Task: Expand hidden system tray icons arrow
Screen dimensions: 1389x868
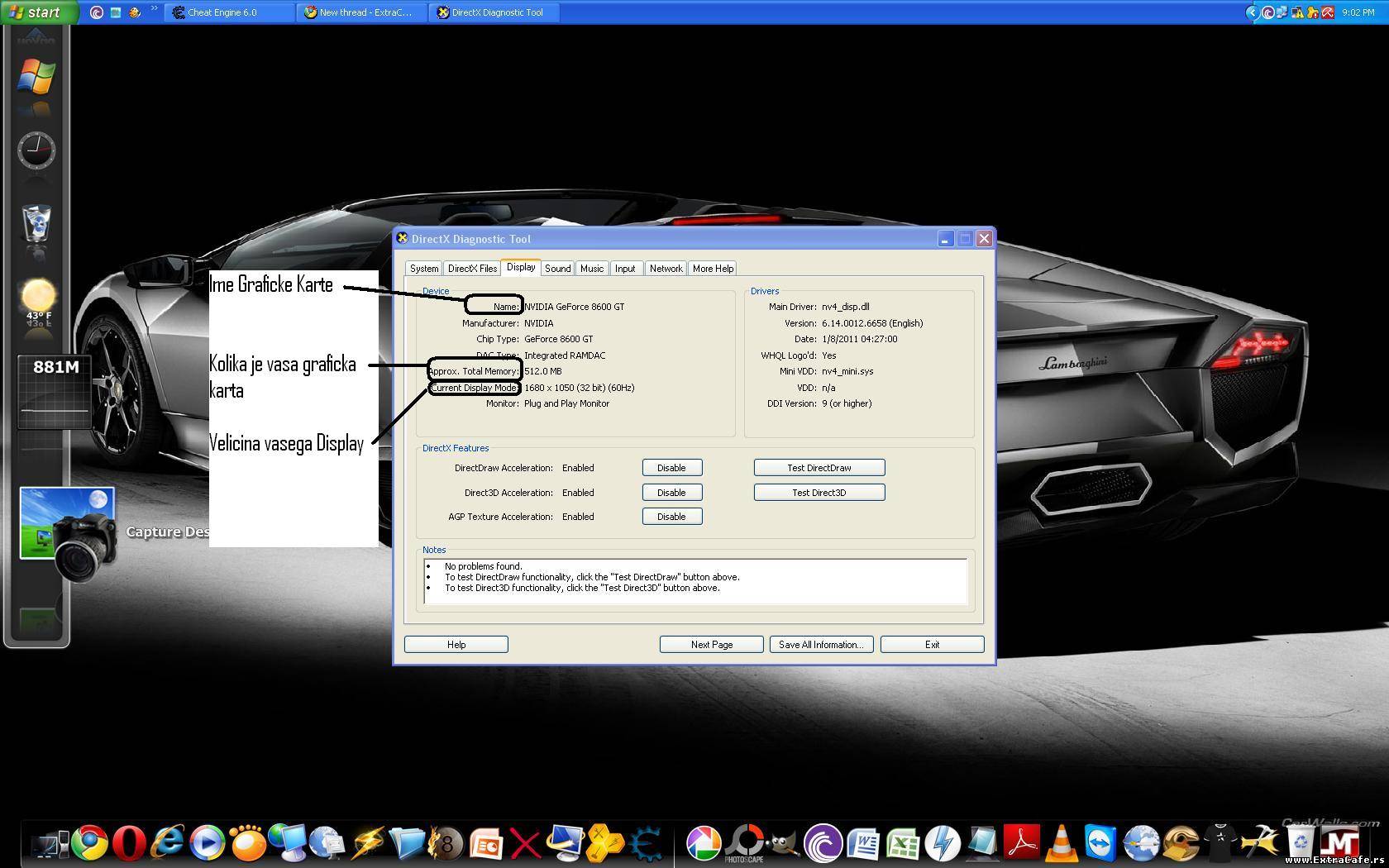Action: pyautogui.click(x=1252, y=12)
